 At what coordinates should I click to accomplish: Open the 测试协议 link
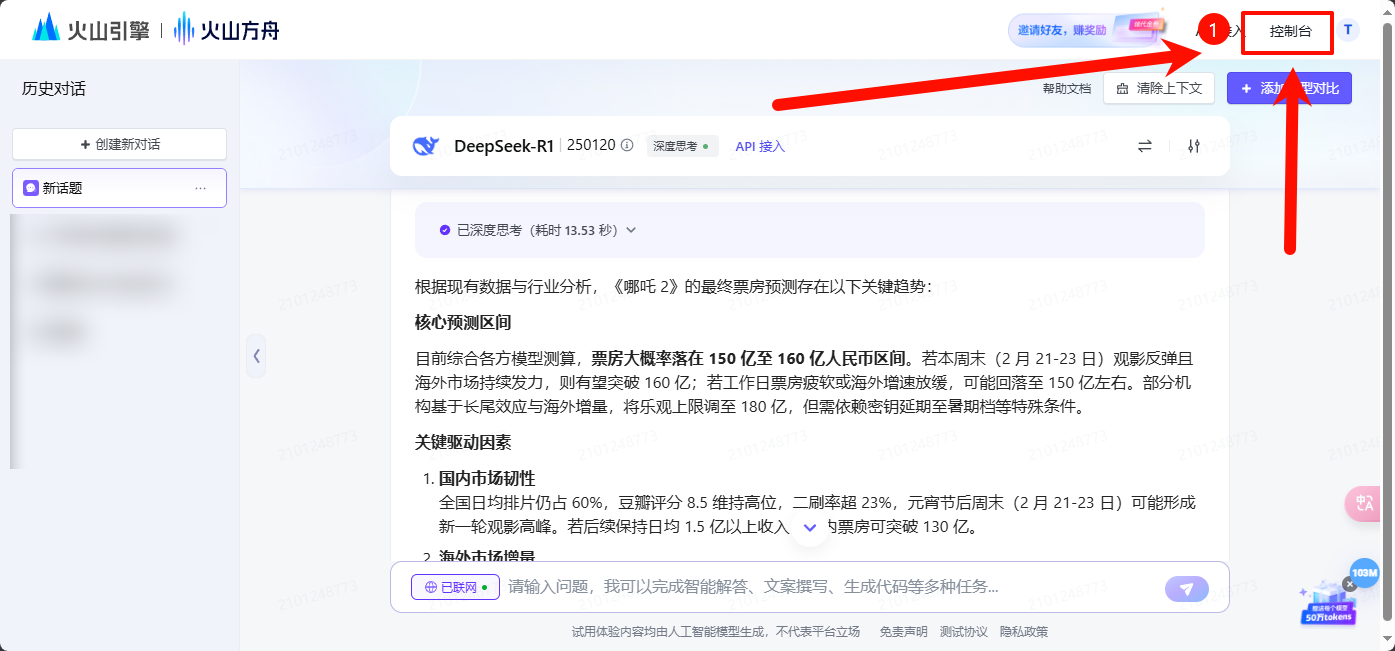(964, 632)
